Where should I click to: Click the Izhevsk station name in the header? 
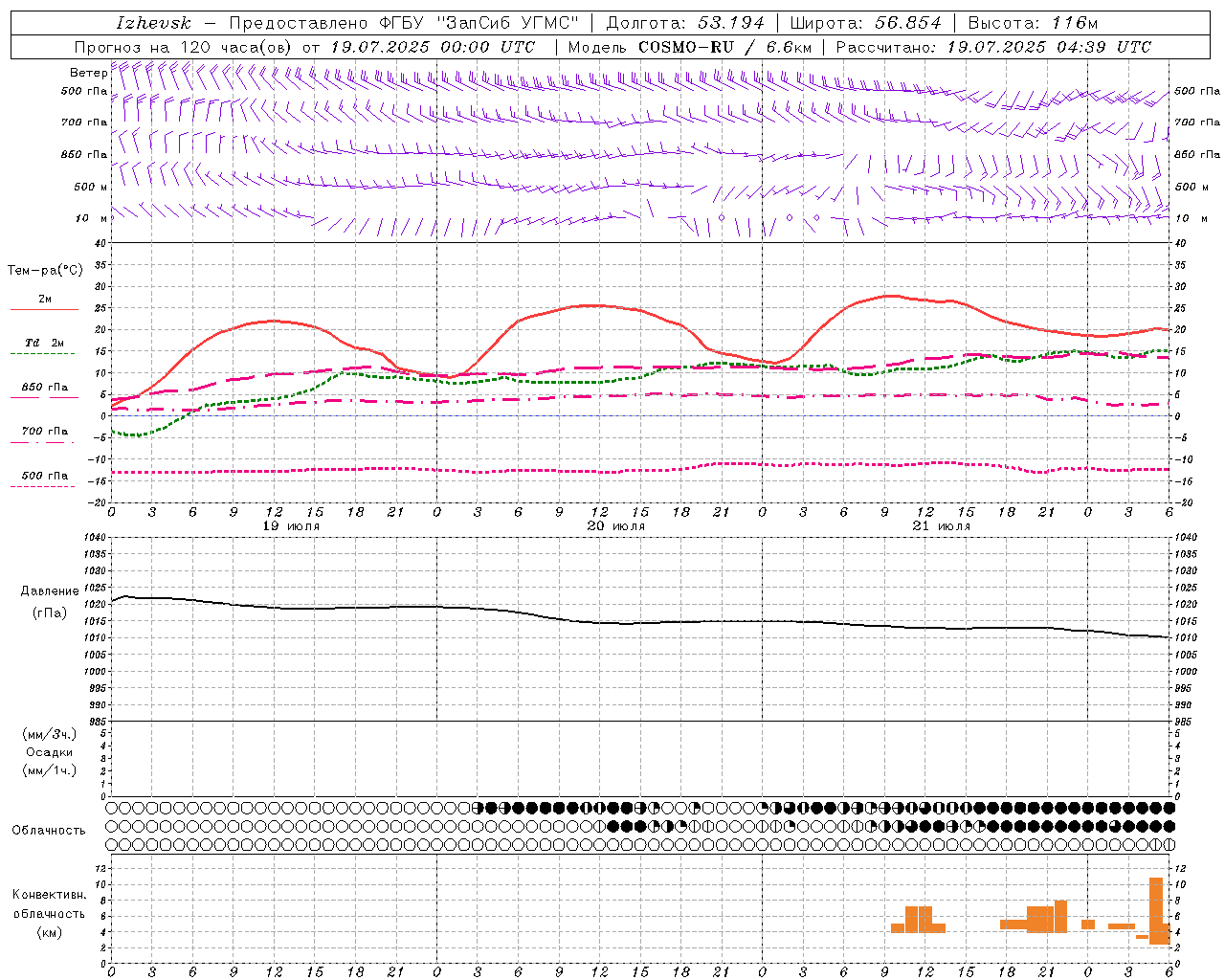[153, 23]
